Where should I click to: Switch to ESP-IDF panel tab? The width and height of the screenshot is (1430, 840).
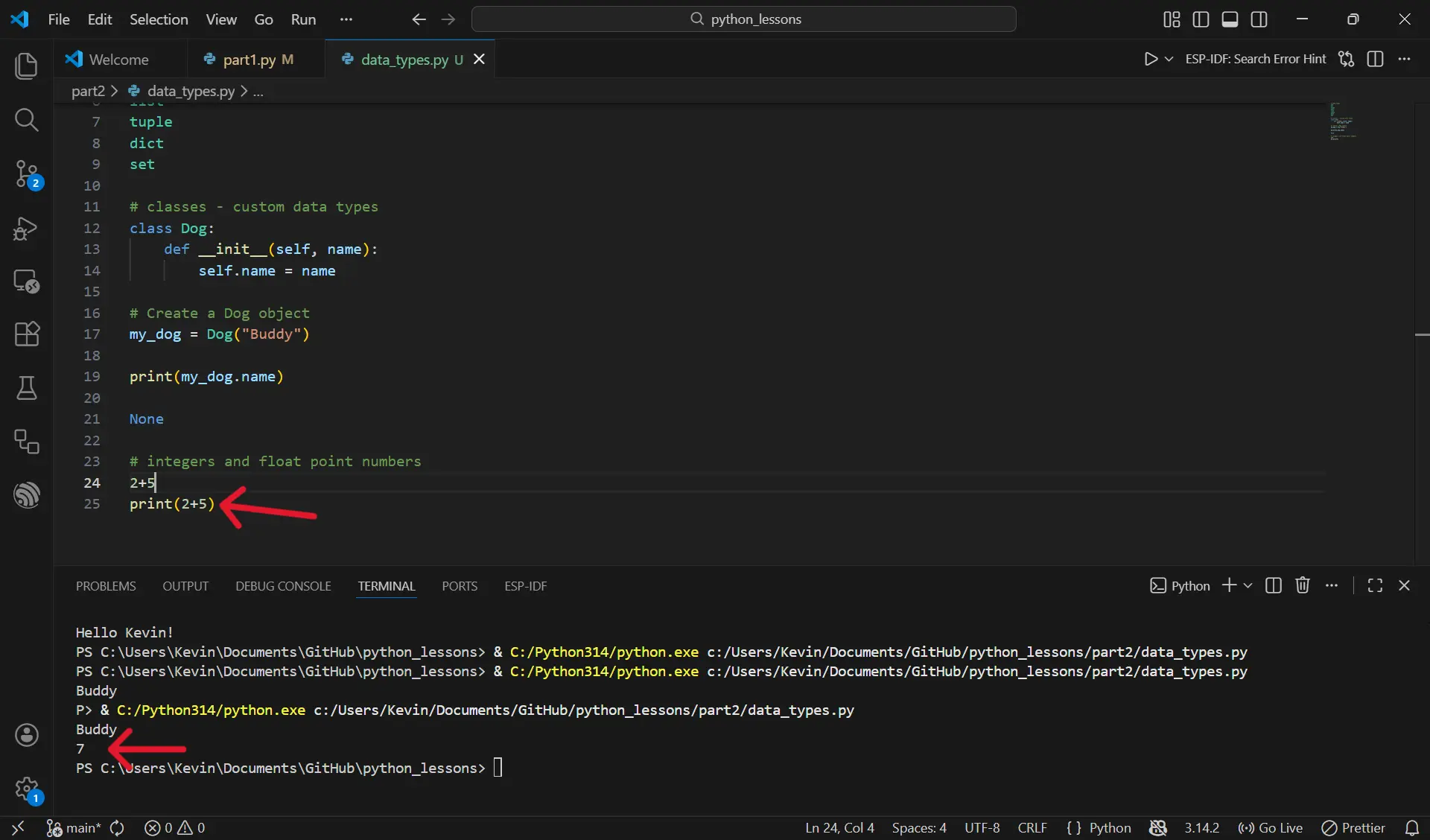525,586
